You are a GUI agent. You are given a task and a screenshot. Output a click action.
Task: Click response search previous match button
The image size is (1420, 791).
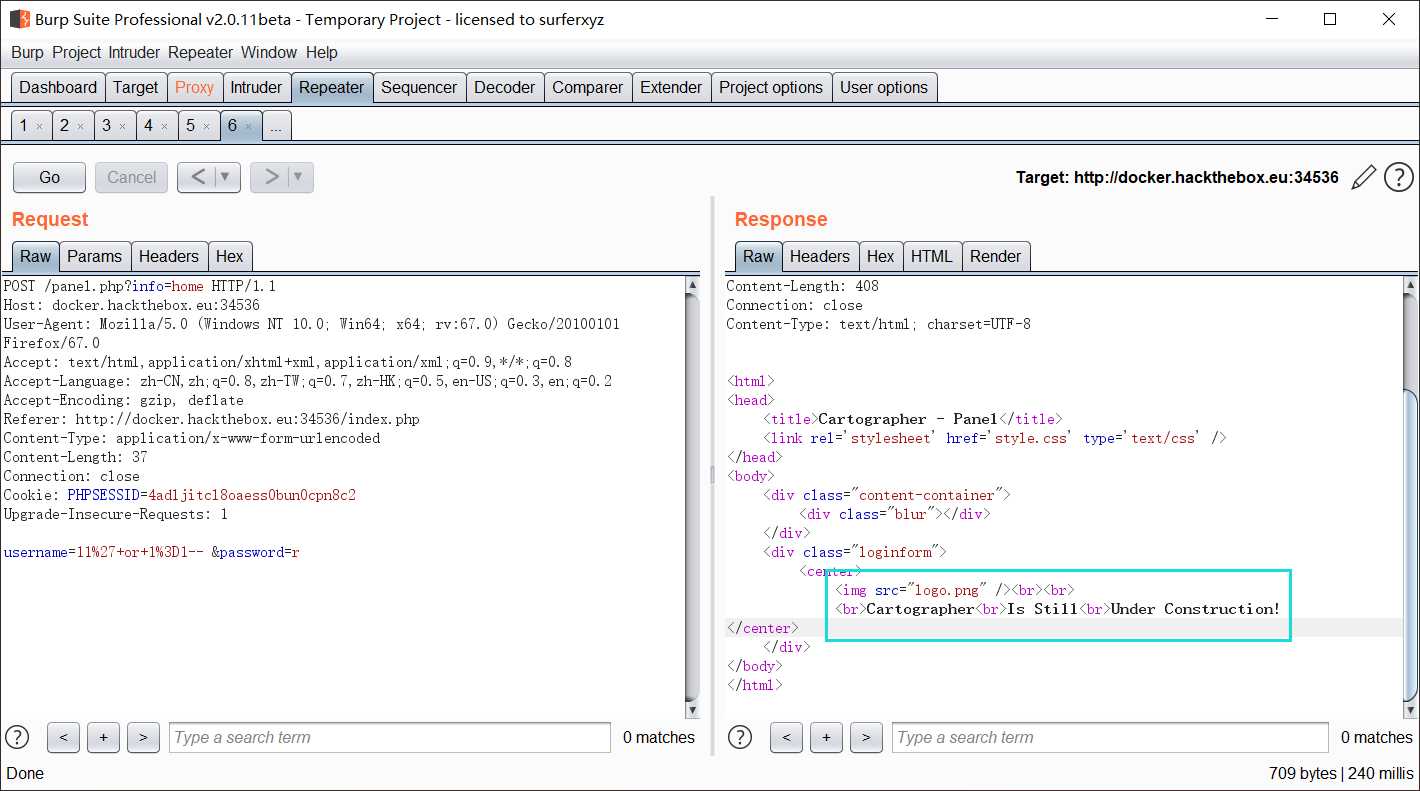point(786,737)
